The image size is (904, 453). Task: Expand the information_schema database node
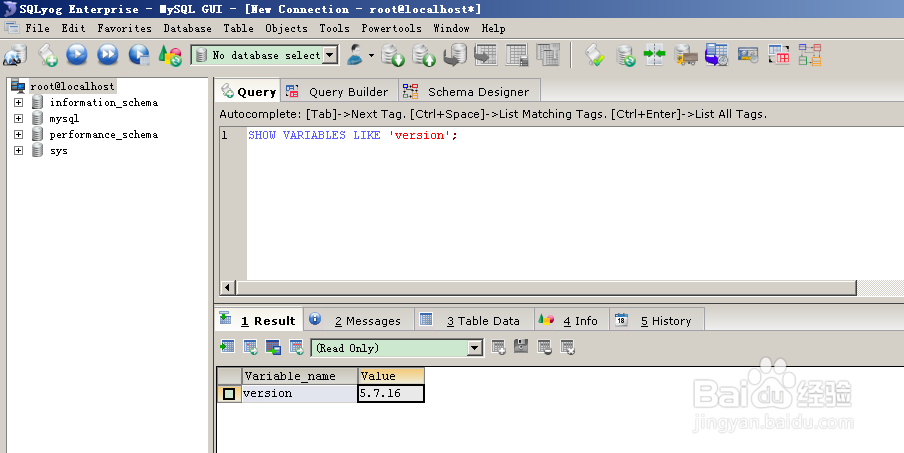18,103
